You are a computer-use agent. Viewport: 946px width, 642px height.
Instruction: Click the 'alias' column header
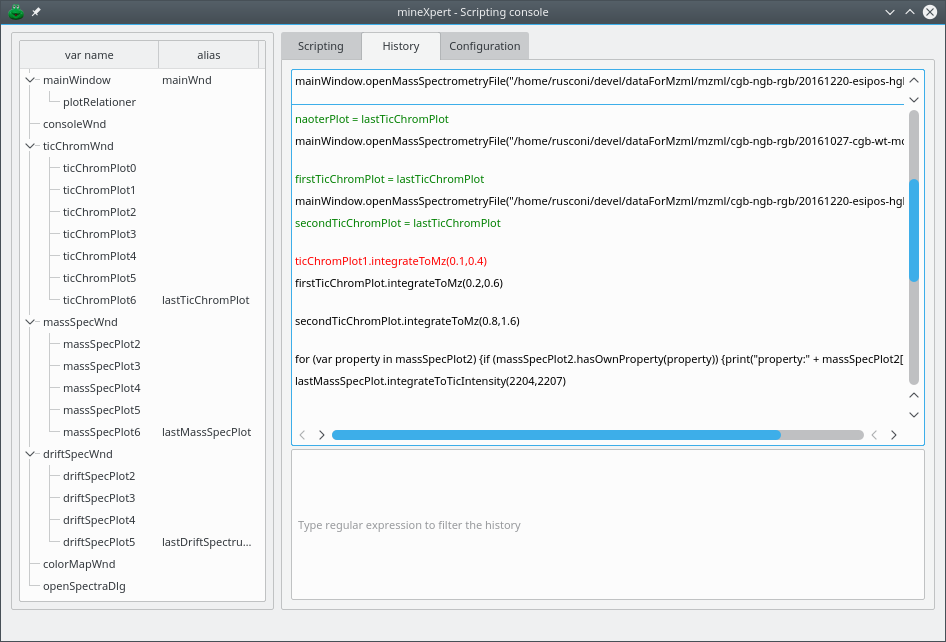208,55
